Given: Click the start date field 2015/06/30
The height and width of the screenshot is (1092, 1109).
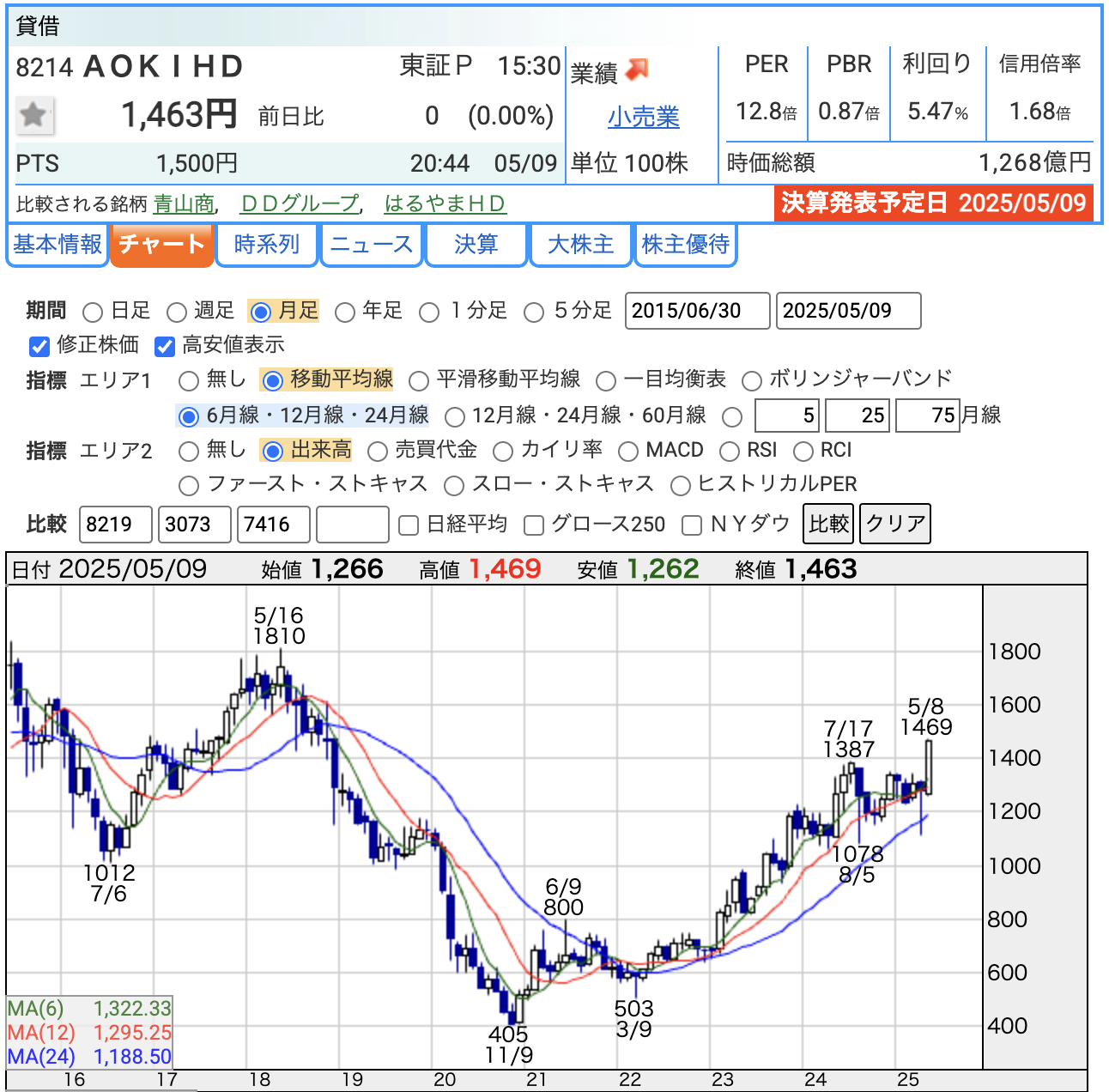Looking at the screenshot, I should pos(698,311).
